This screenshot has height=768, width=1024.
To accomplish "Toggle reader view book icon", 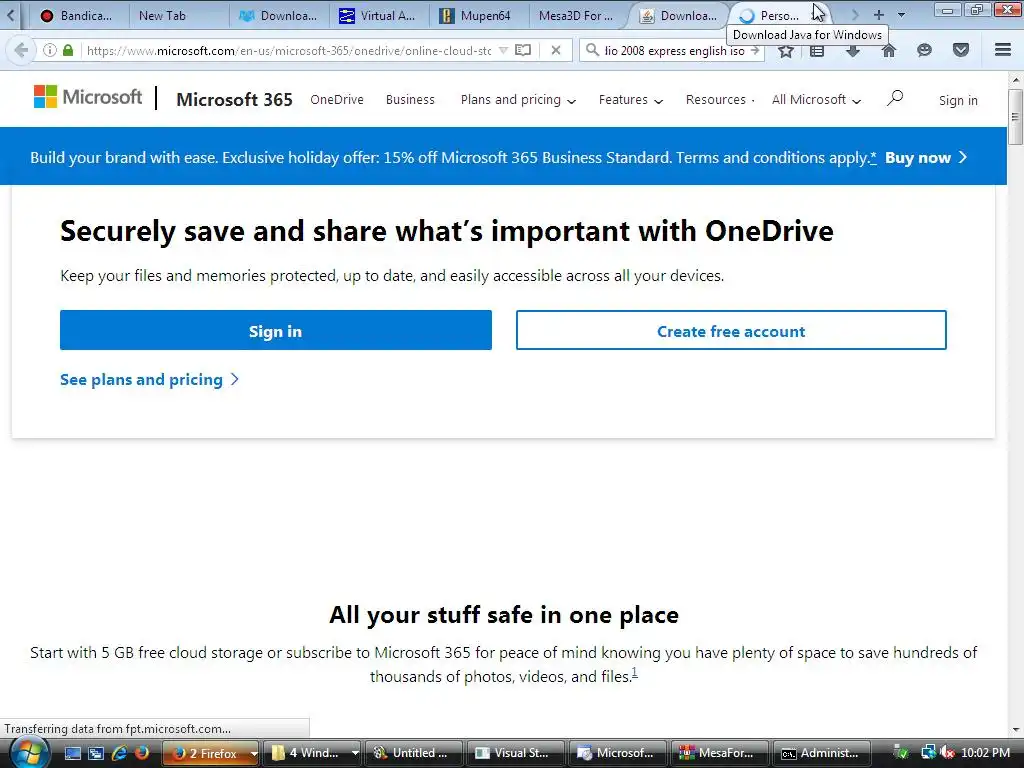I will click(523, 50).
